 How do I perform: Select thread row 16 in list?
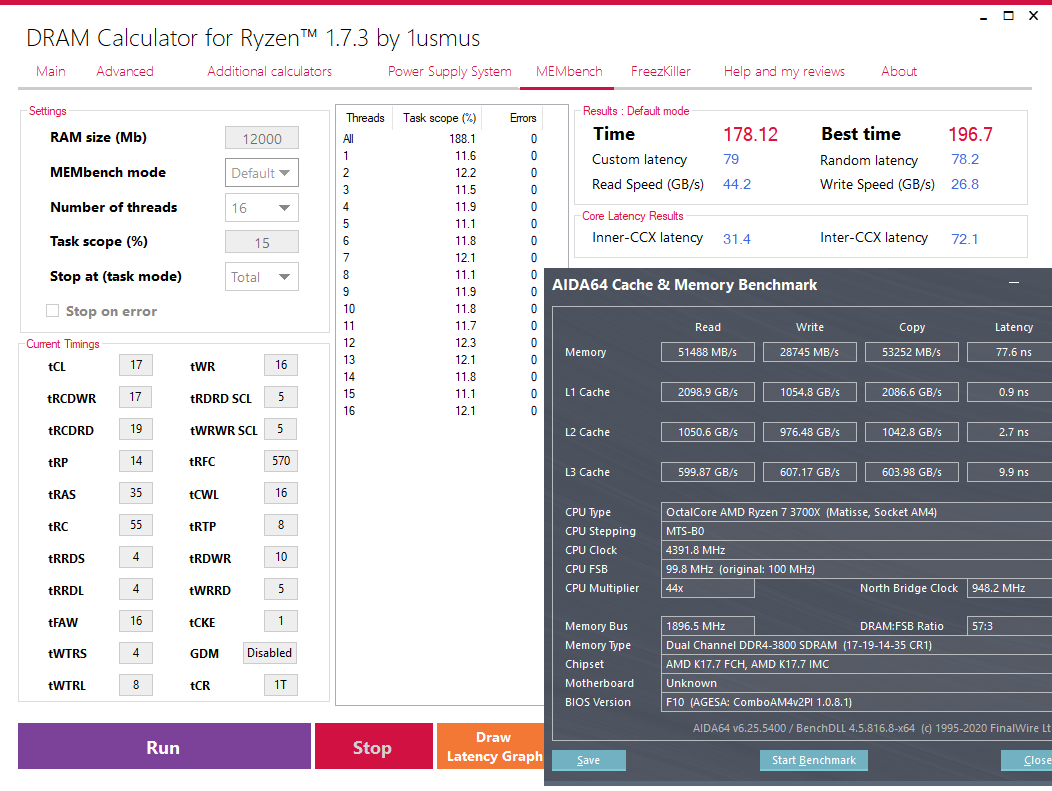click(x=440, y=411)
